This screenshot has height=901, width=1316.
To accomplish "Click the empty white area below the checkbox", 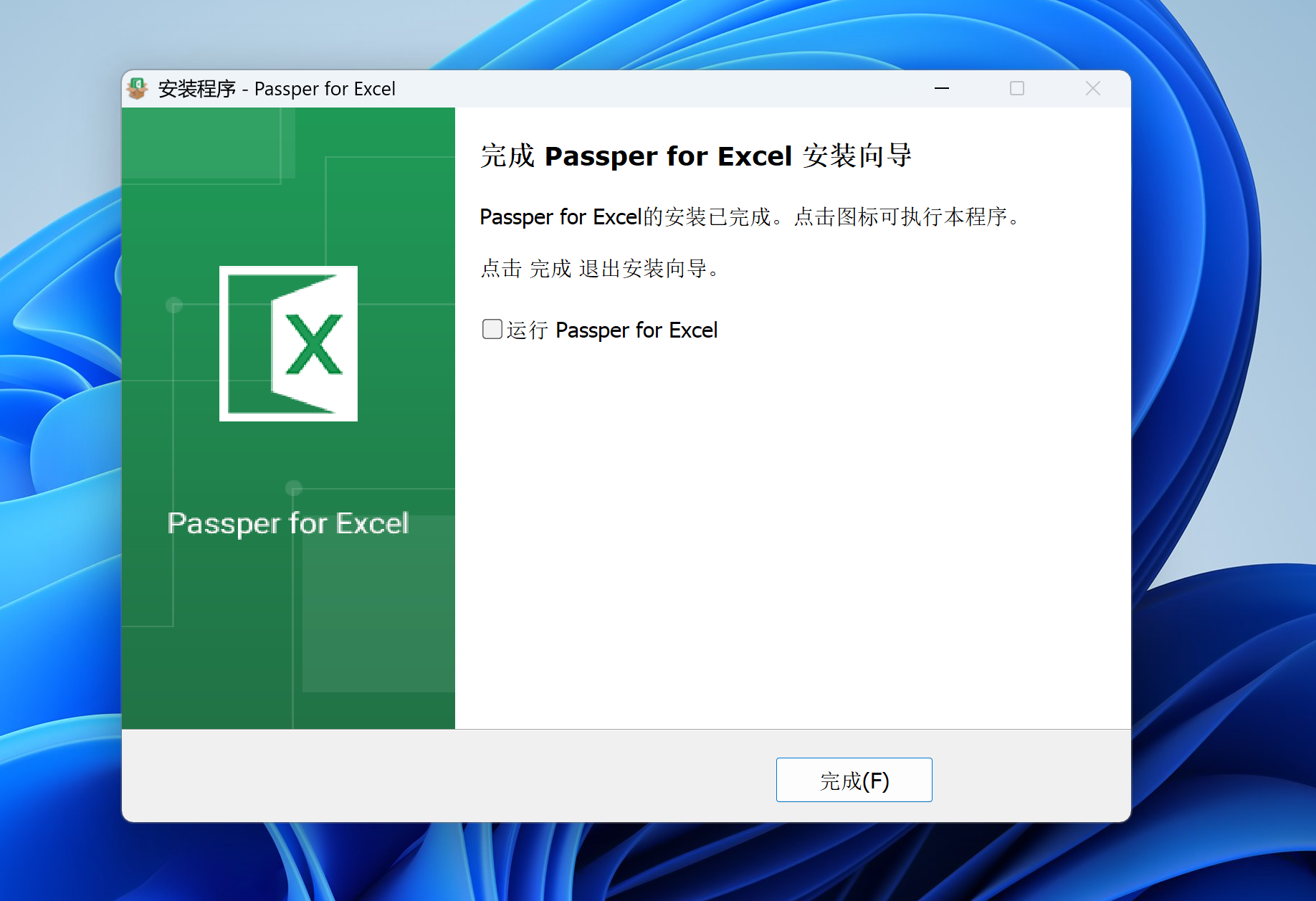I will 788,538.
